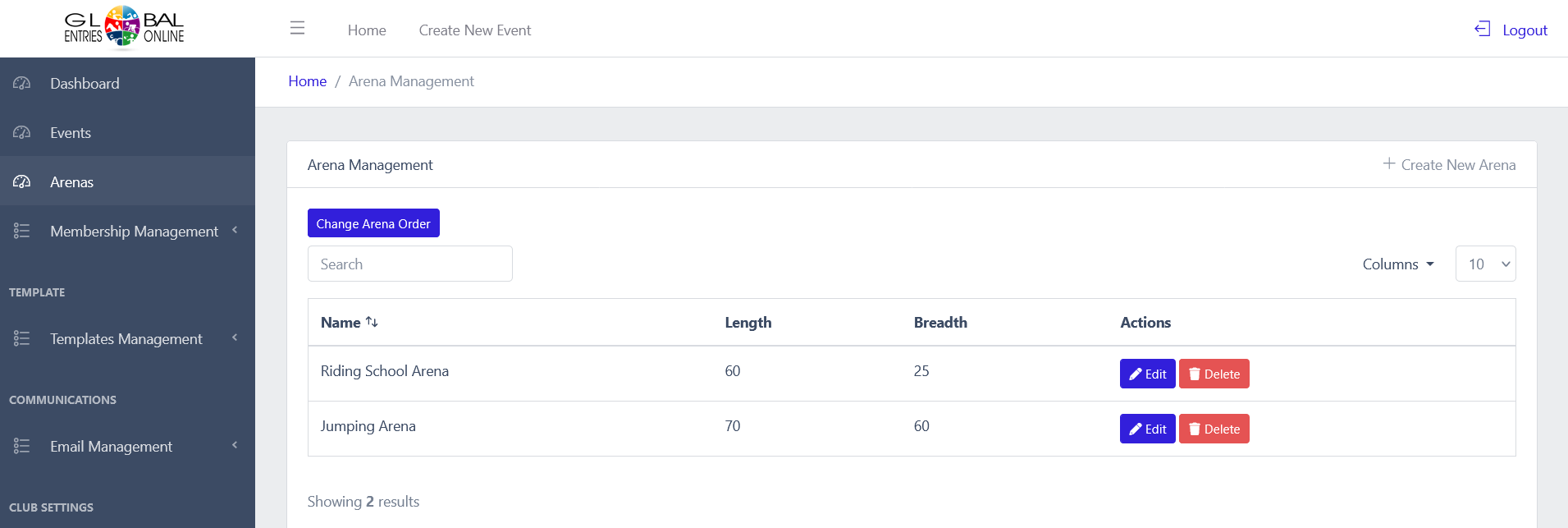Screen dimensions: 1568x528
Task: Focus the arena Search field
Action: click(409, 264)
